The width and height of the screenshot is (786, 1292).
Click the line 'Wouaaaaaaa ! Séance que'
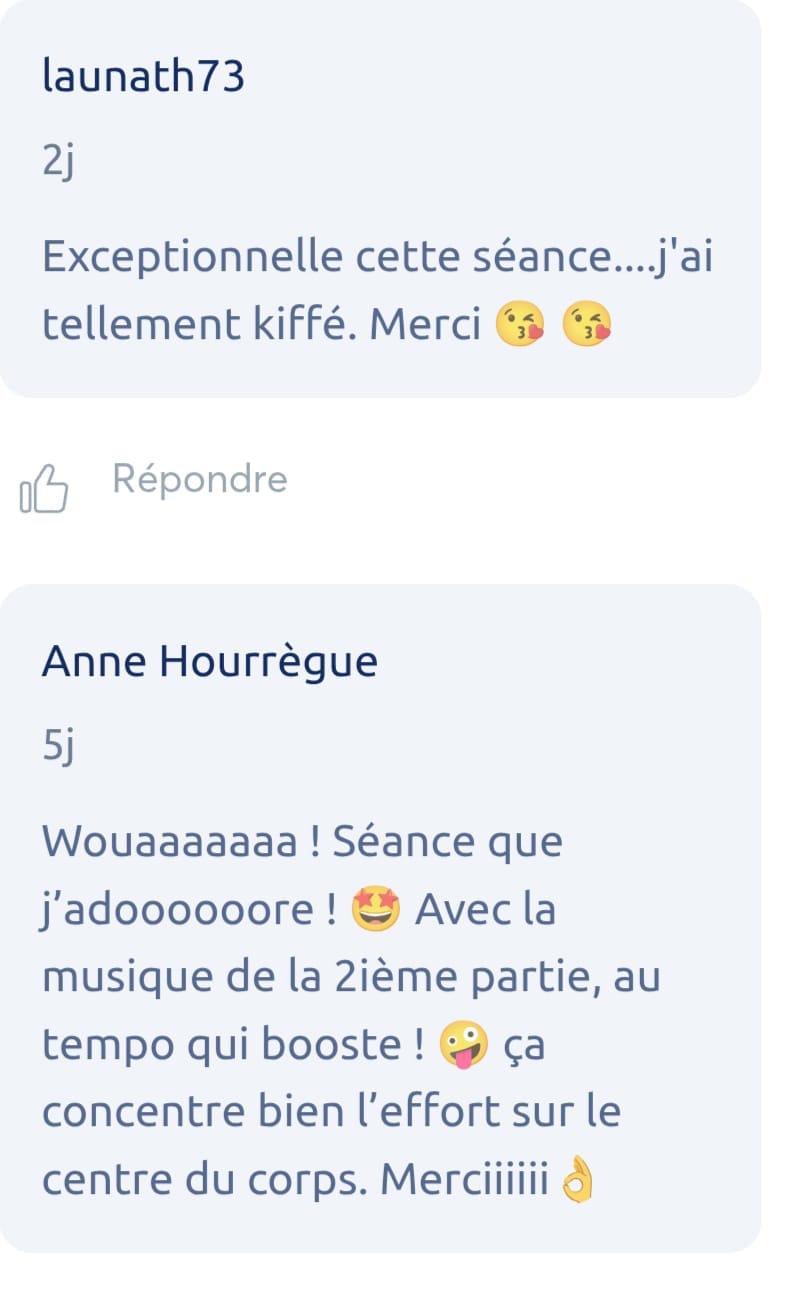pyautogui.click(x=302, y=842)
